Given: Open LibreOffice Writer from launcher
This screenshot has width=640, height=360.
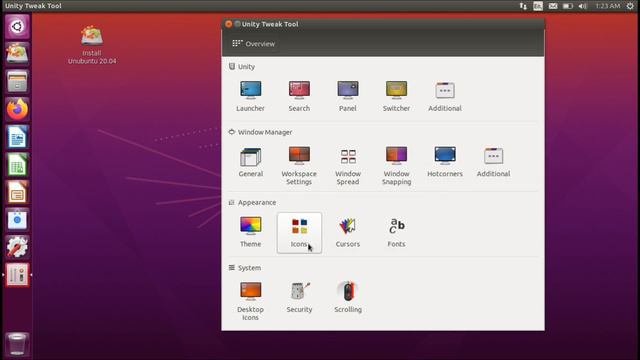Looking at the screenshot, I should [x=17, y=137].
